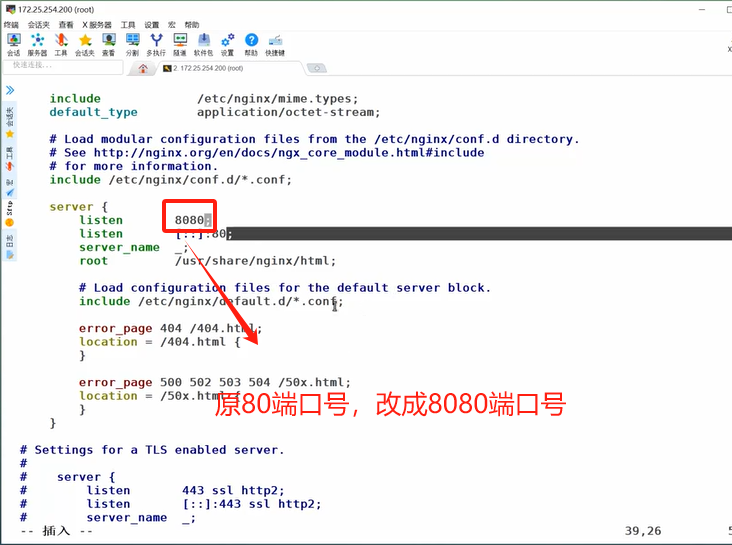This screenshot has height=545, width=732.
Task: Open the 会话夹 sidebar tab
Action: click(10, 122)
